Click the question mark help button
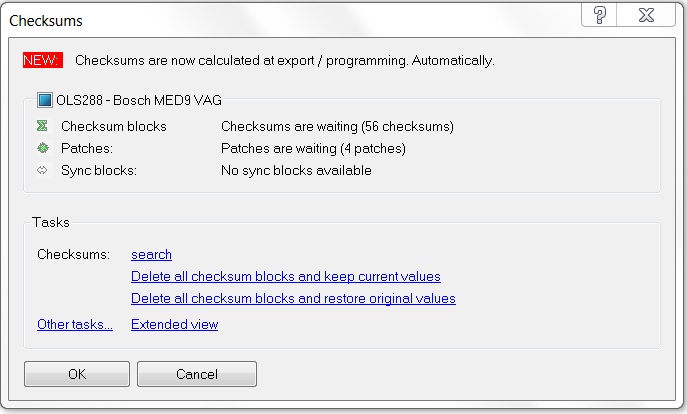Viewport: 687px width, 414px height. pos(599,15)
